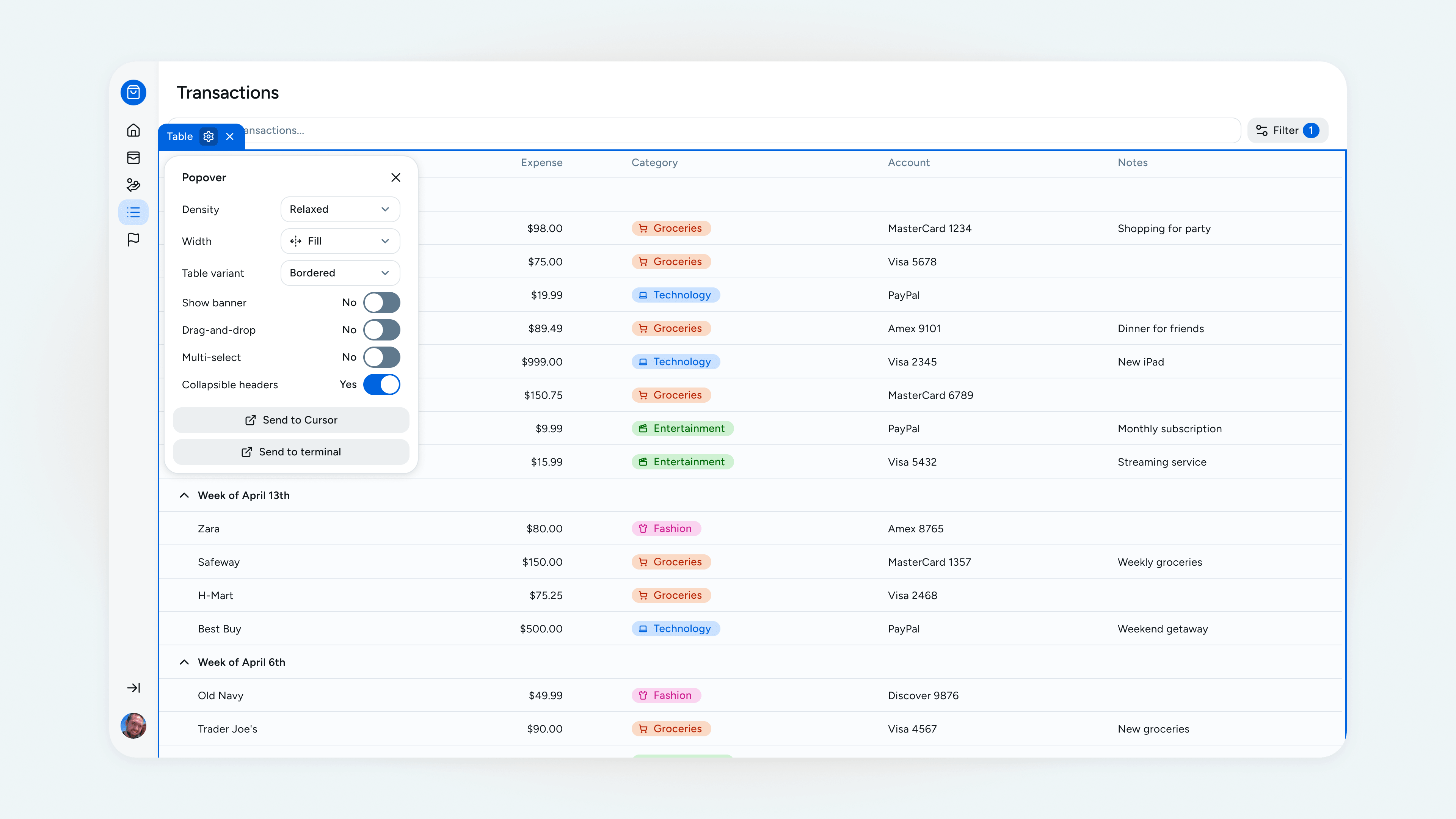Click the Technology tag in the Best Buy row
The width and height of the screenshot is (1456, 819).
(x=675, y=629)
